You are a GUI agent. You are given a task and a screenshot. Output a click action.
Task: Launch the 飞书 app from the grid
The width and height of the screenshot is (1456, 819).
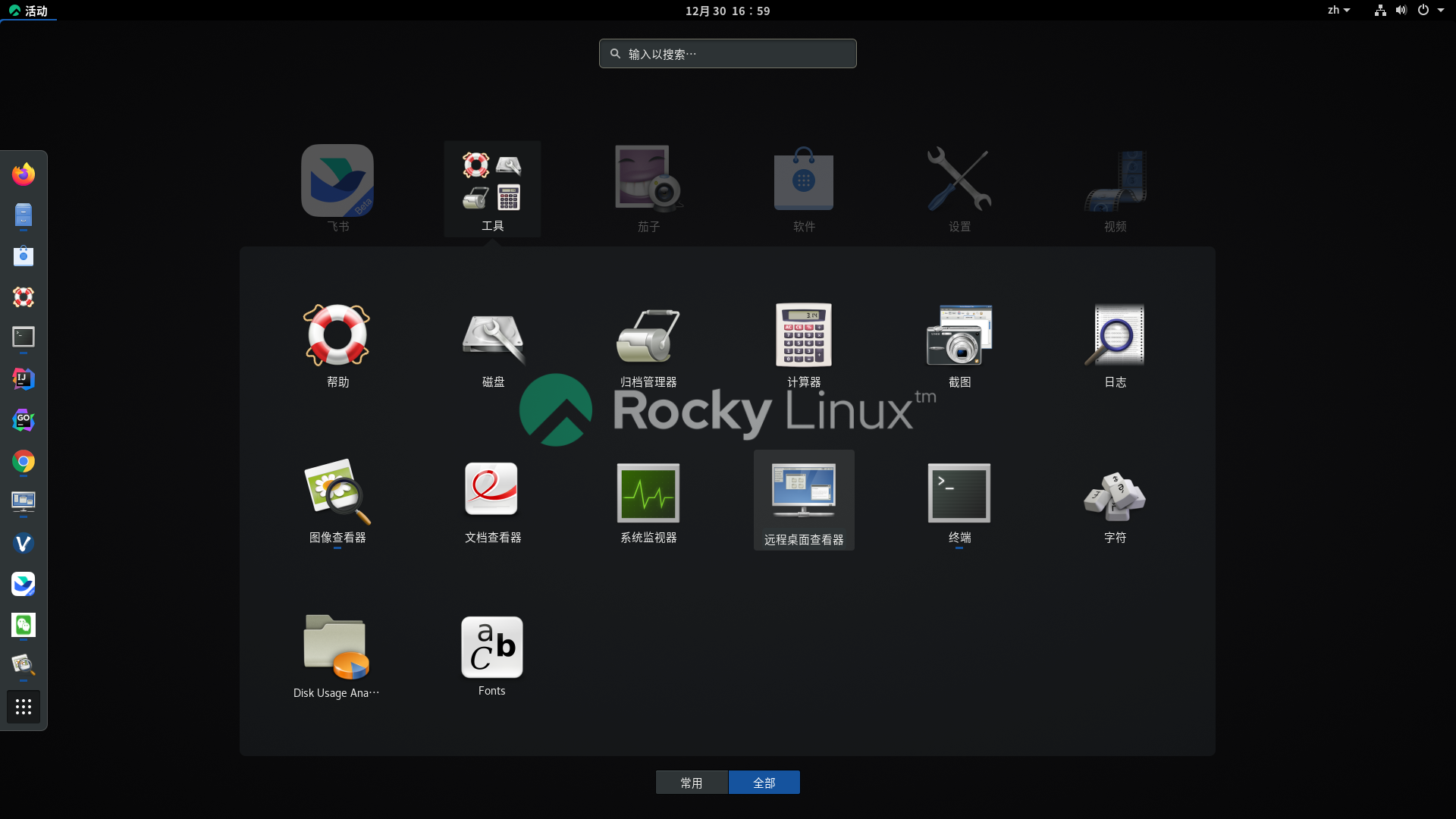[337, 189]
